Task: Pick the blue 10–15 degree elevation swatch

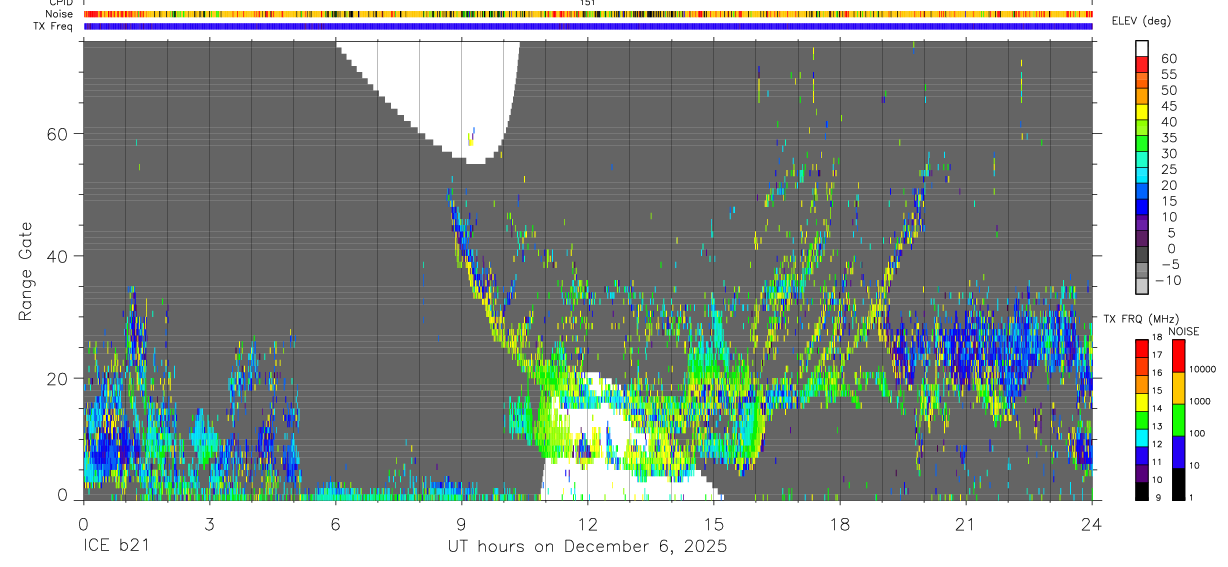Action: point(1142,207)
